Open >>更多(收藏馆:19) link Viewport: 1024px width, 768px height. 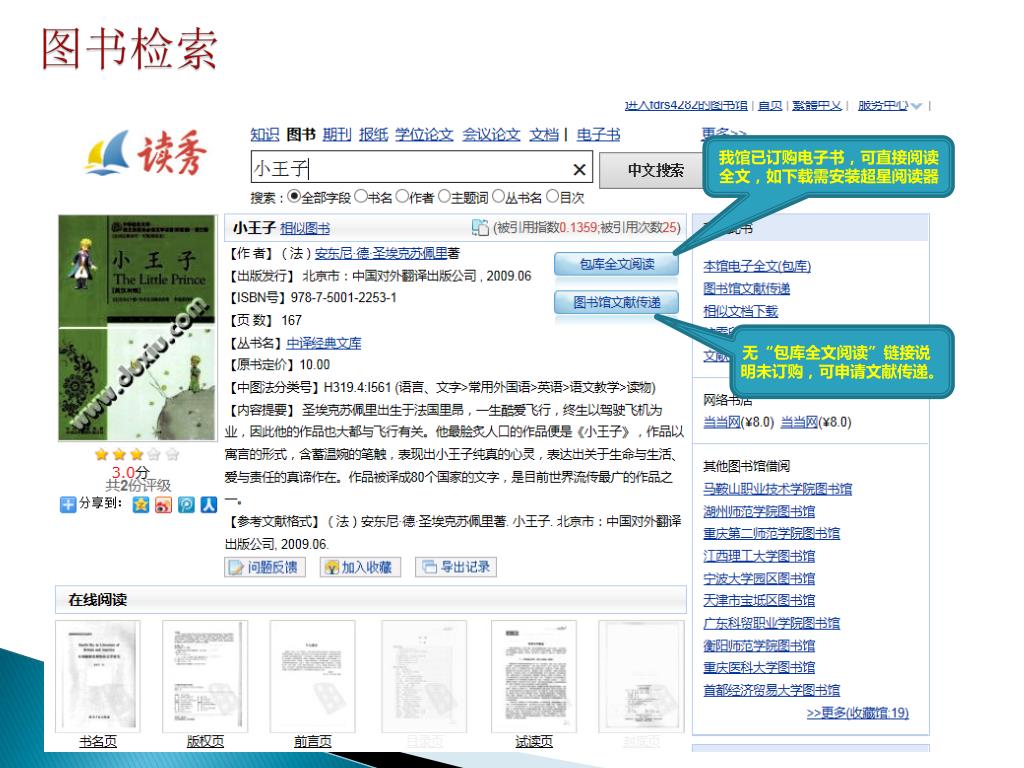point(857,712)
